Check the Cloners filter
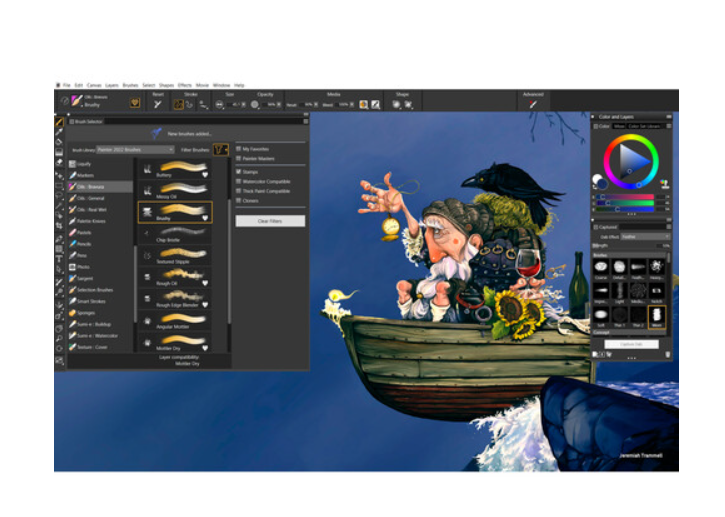The height and width of the screenshot is (517, 725). pos(239,201)
